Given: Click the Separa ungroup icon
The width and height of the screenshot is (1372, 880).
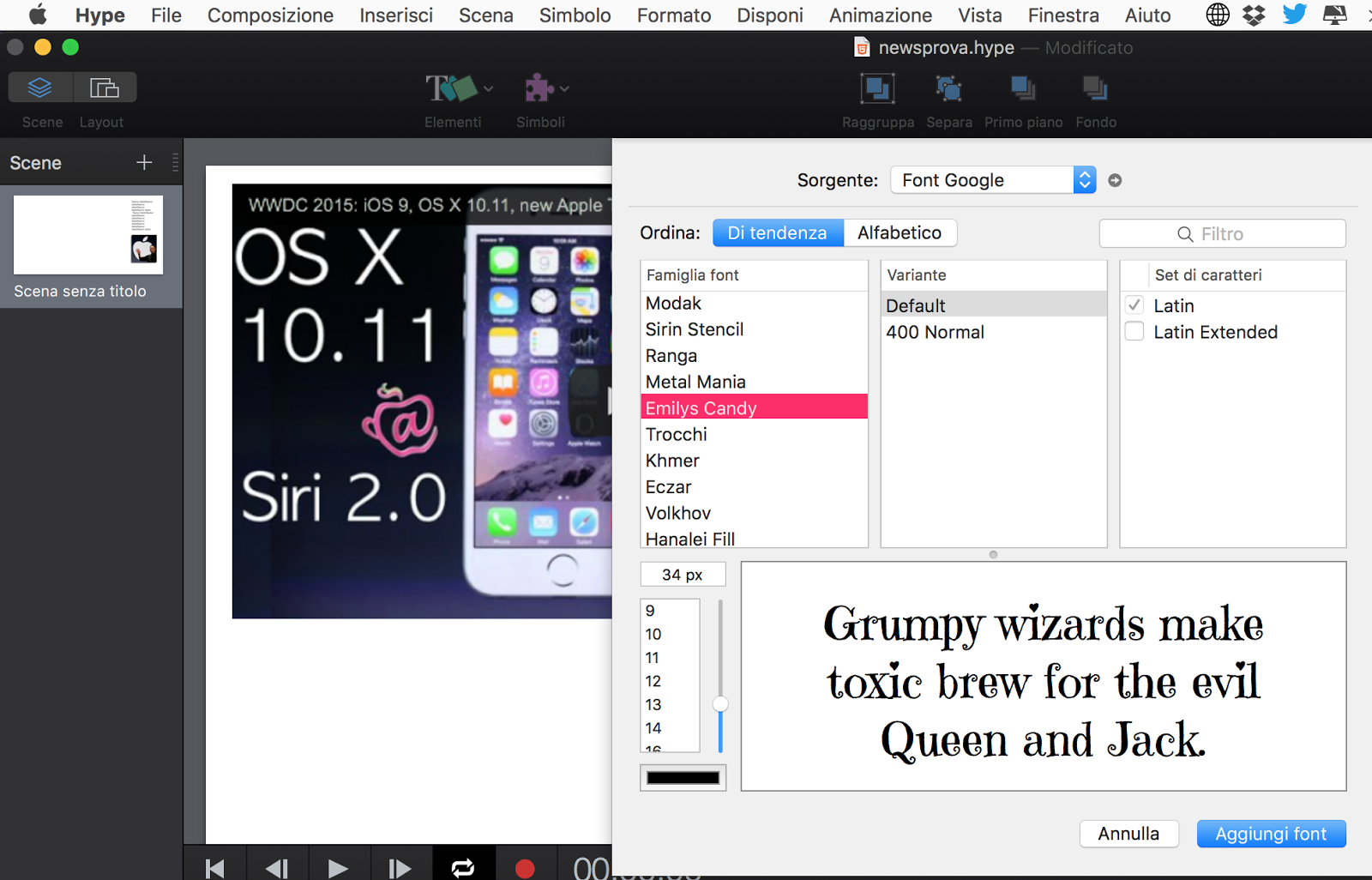Looking at the screenshot, I should [x=948, y=88].
